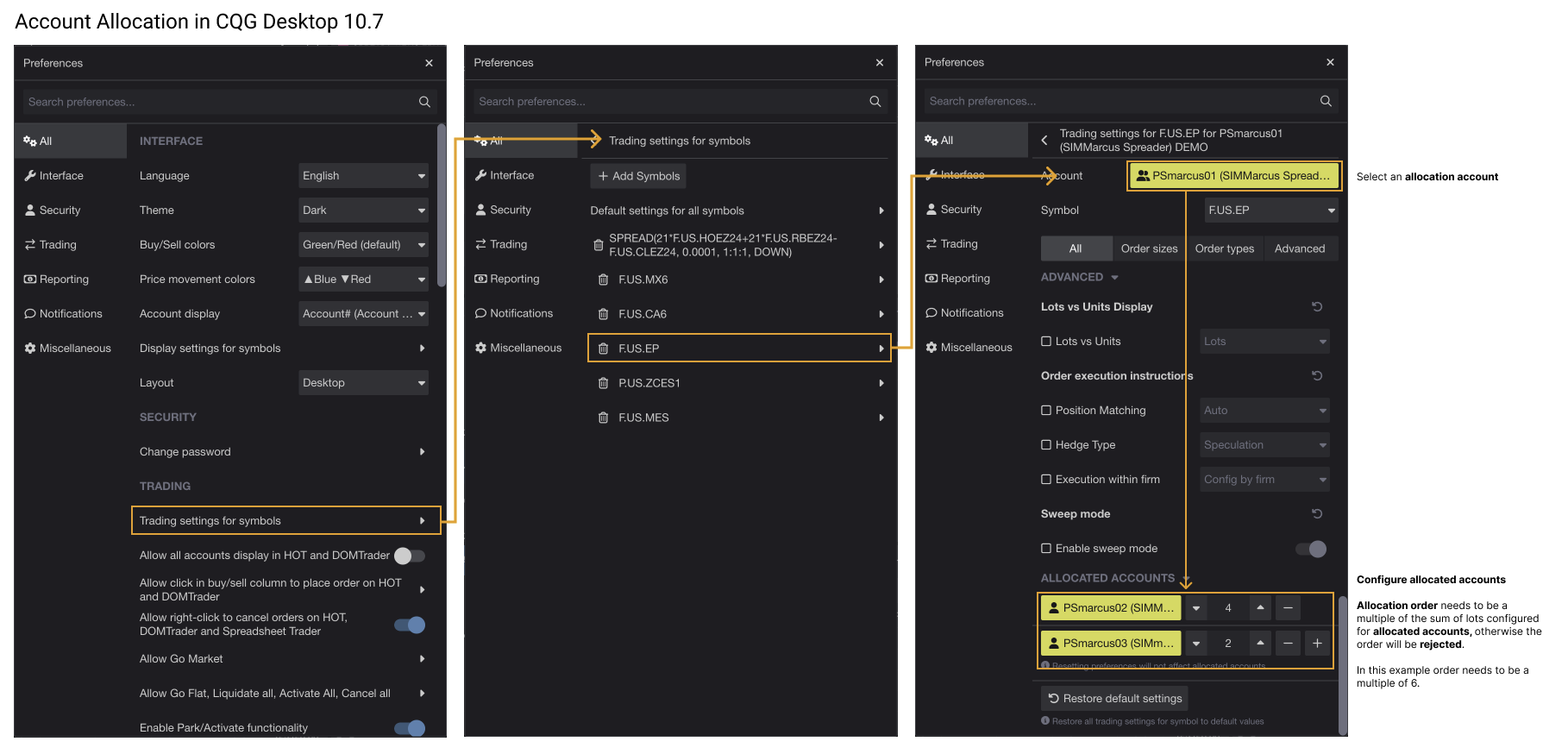Open Account display dropdown
Image resolution: width=1568 pixels, height=754 pixels.
click(x=364, y=314)
